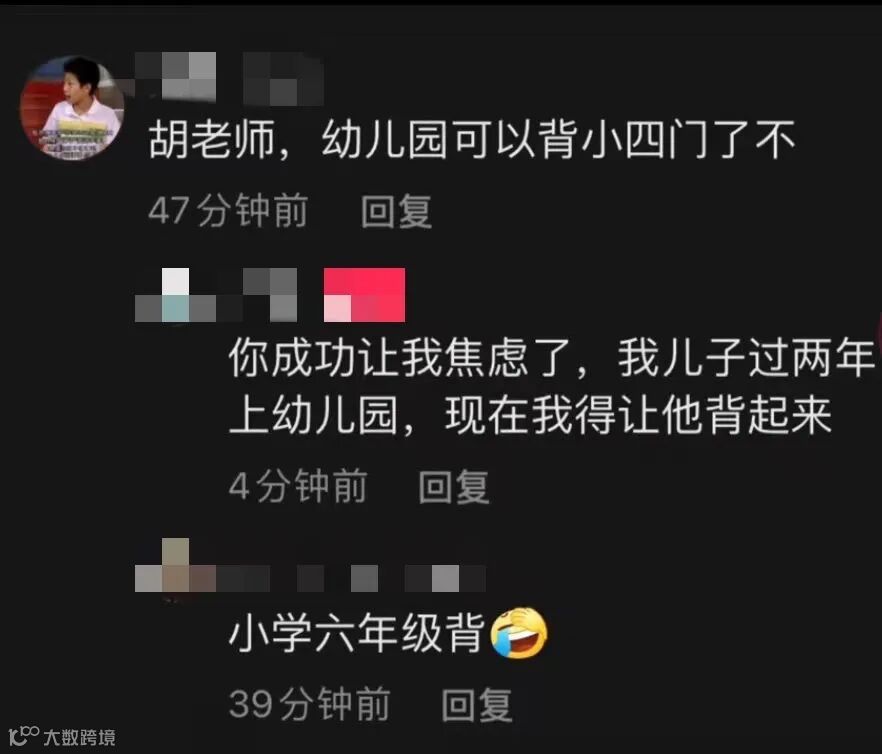882x754 pixels.
Task: Click the 47分钟前 timestamp
Action: (228, 212)
